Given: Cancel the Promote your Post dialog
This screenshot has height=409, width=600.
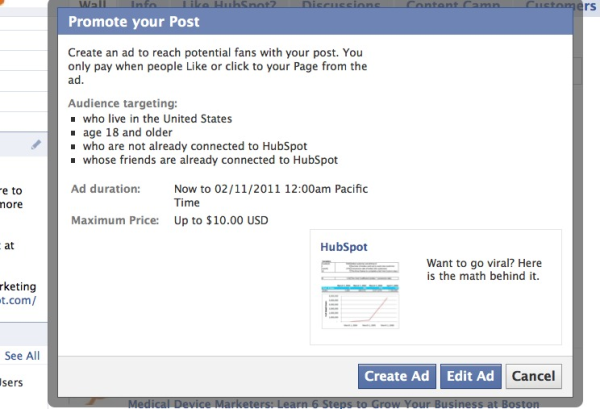Looking at the screenshot, I should point(533,376).
